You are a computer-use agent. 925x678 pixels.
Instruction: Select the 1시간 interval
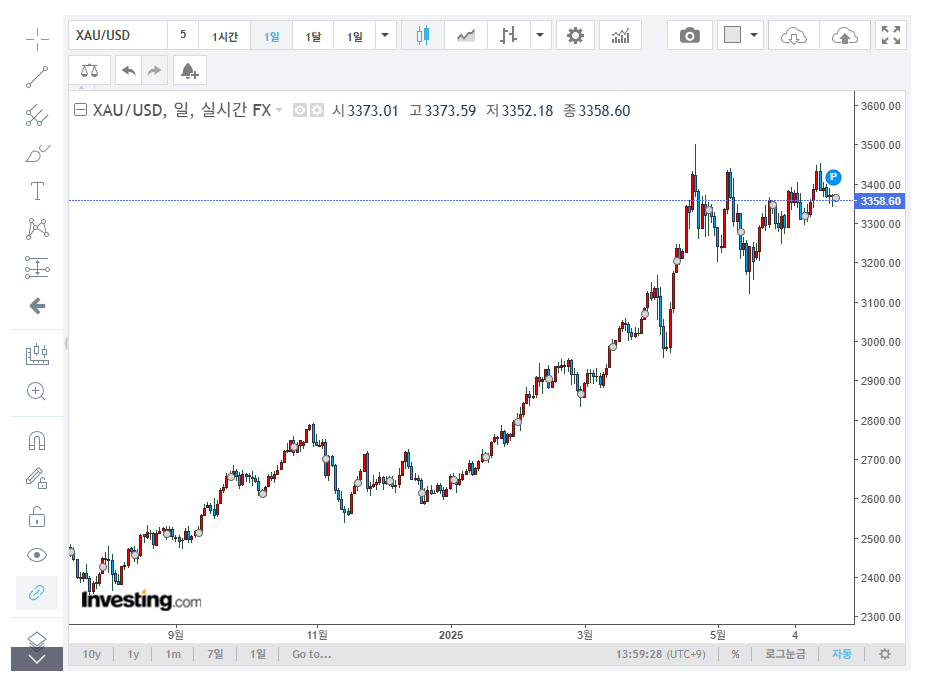click(225, 35)
